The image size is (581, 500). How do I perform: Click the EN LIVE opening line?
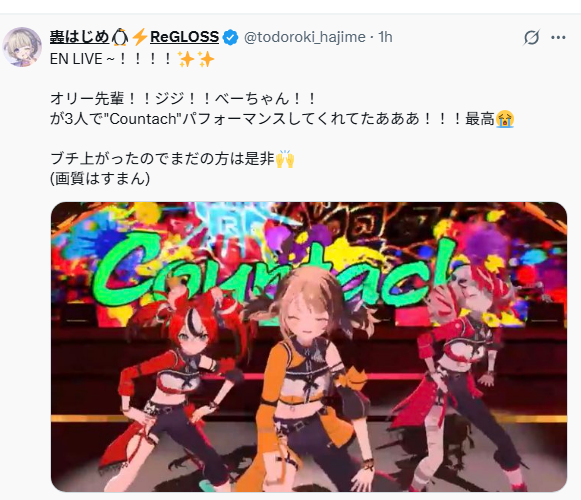pos(132,59)
